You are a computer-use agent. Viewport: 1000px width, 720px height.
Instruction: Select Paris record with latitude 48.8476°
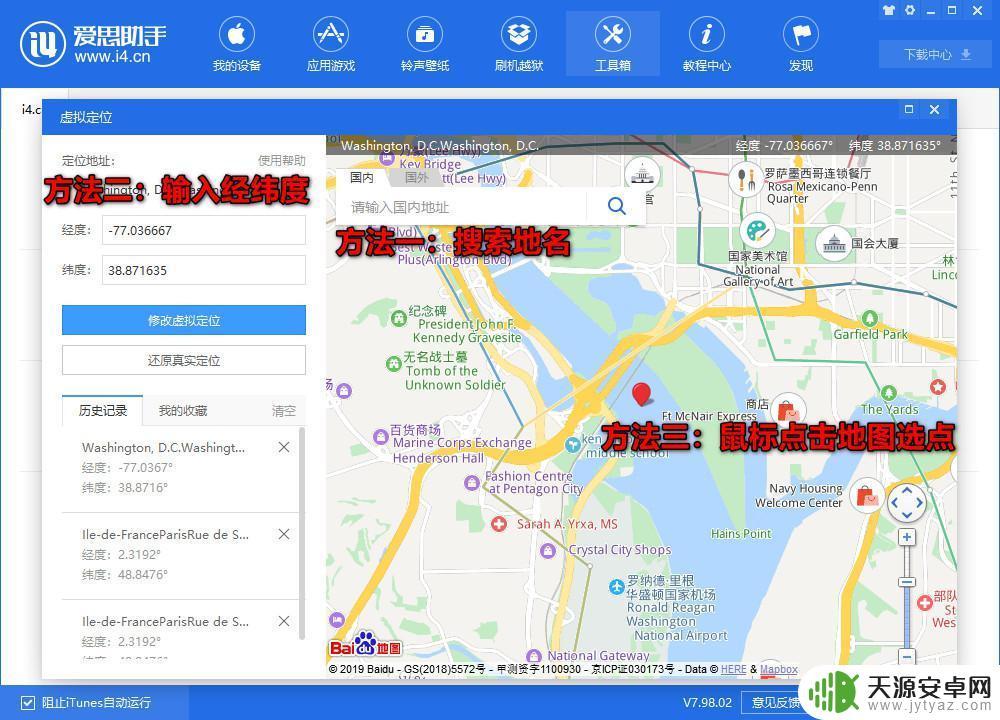(x=180, y=555)
